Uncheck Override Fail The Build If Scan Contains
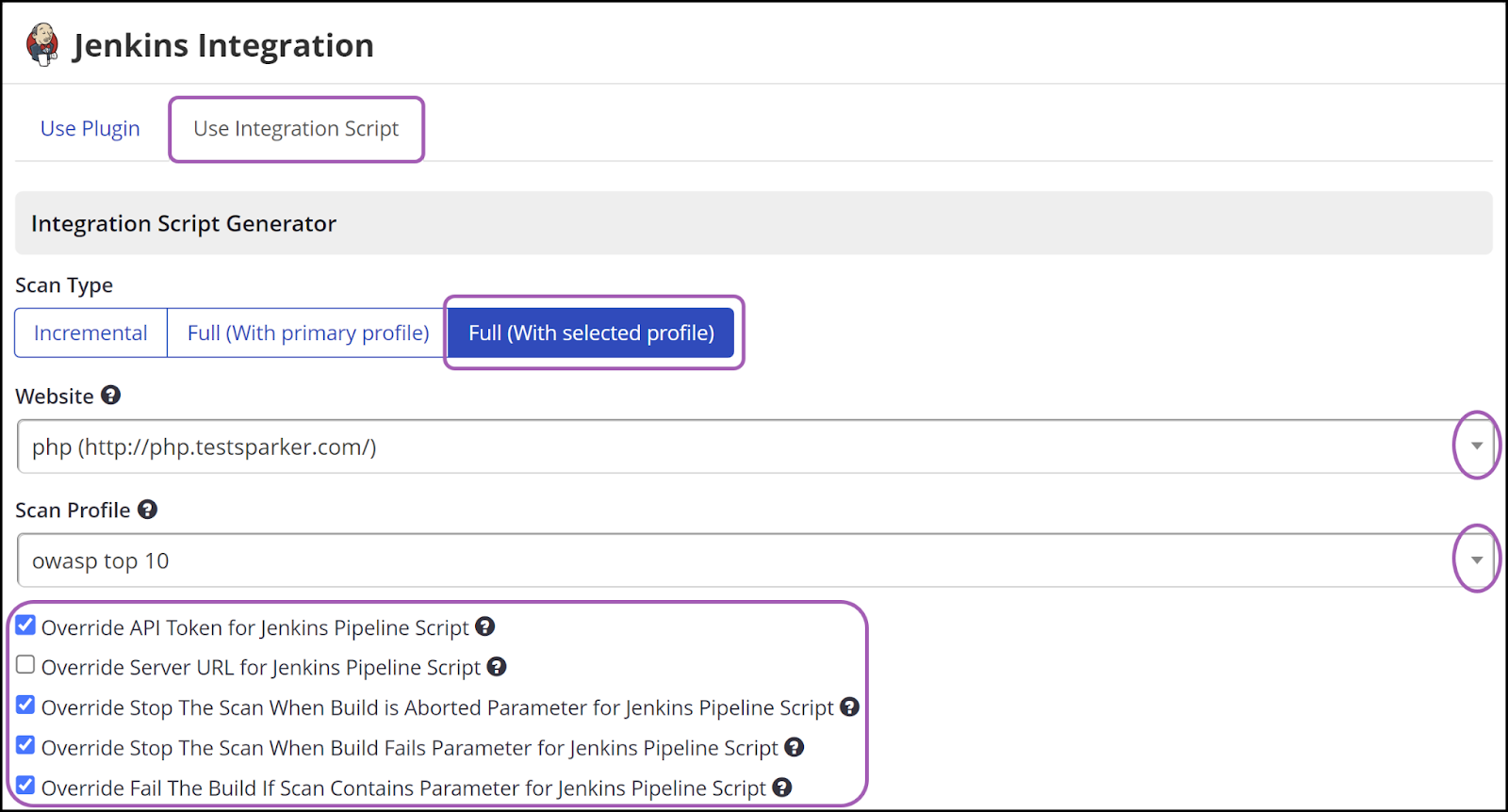 click(x=25, y=784)
